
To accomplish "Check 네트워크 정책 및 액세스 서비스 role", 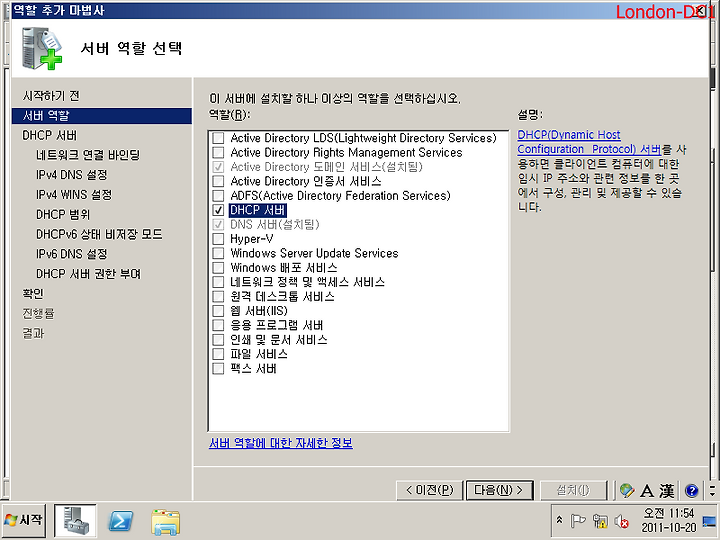I will click(x=218, y=282).
